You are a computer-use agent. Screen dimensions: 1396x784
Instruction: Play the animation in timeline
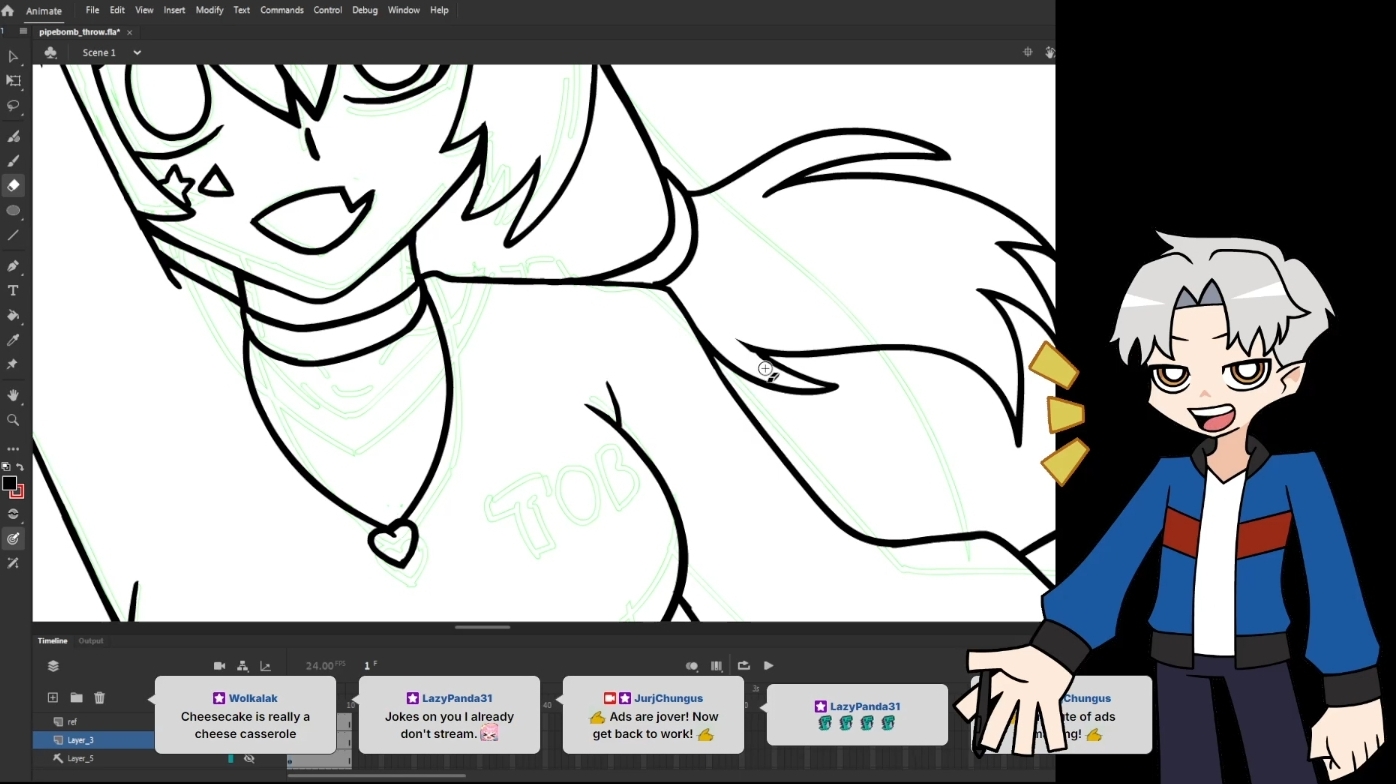coord(768,666)
